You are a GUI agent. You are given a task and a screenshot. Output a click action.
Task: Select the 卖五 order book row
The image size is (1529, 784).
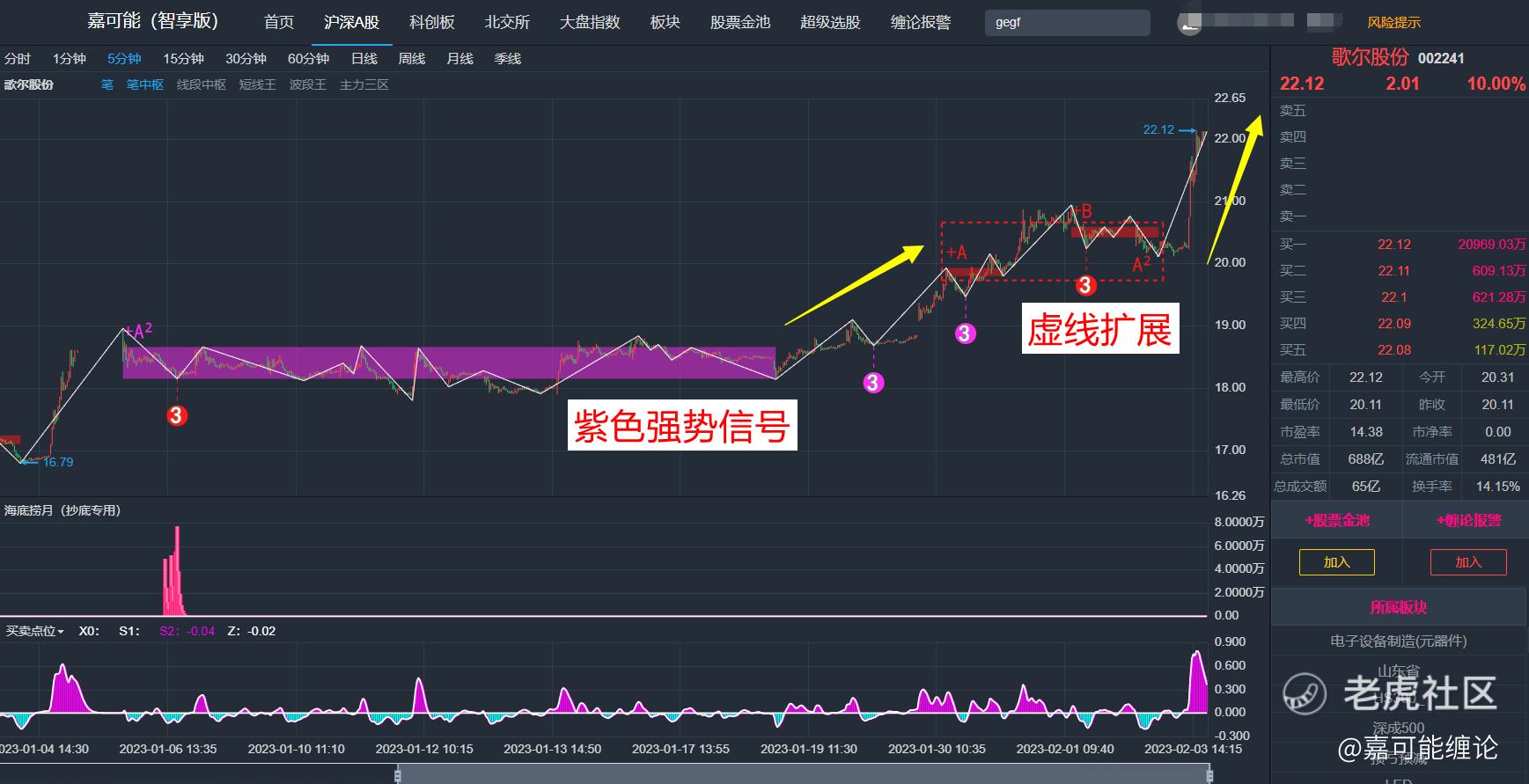(x=1400, y=111)
